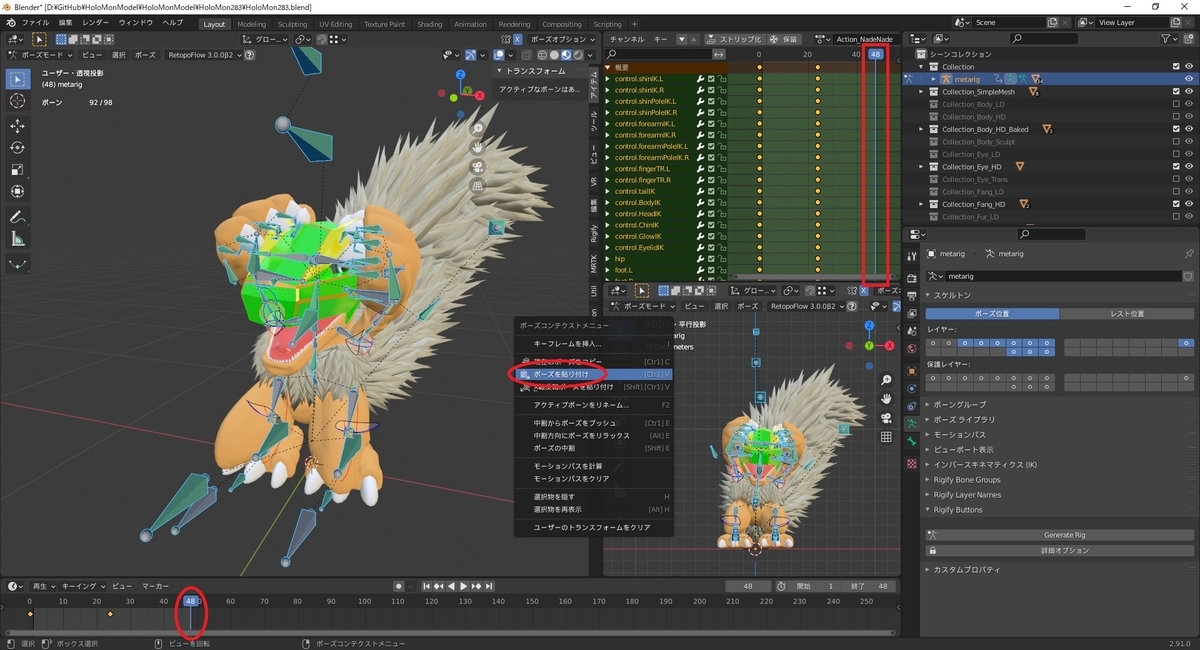Expand the control.HeadIK channel
The width and height of the screenshot is (1200, 650).
(x=607, y=214)
